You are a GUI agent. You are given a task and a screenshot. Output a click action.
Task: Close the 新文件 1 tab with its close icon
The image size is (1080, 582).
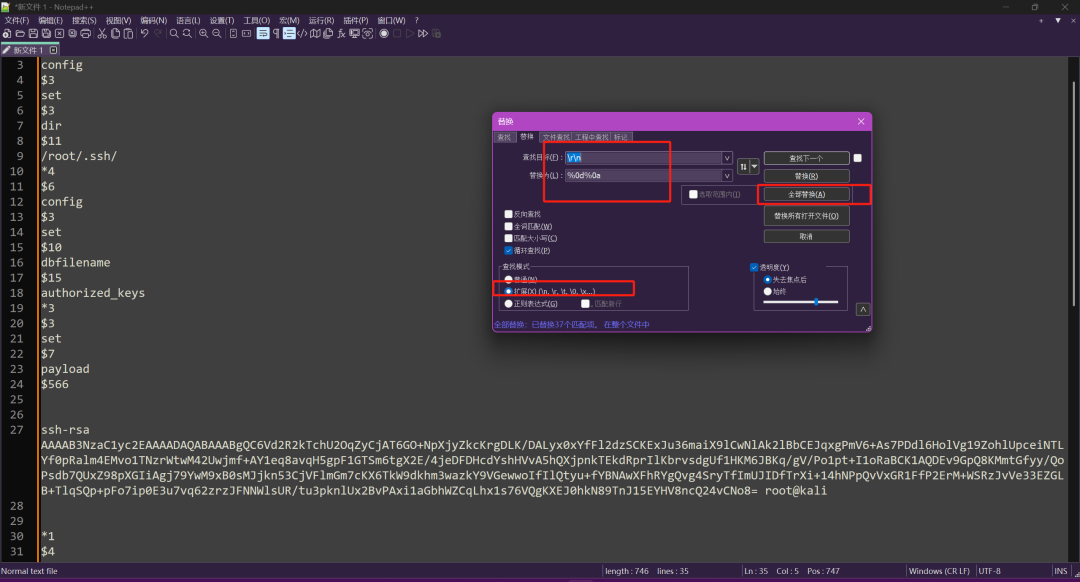[x=53, y=50]
